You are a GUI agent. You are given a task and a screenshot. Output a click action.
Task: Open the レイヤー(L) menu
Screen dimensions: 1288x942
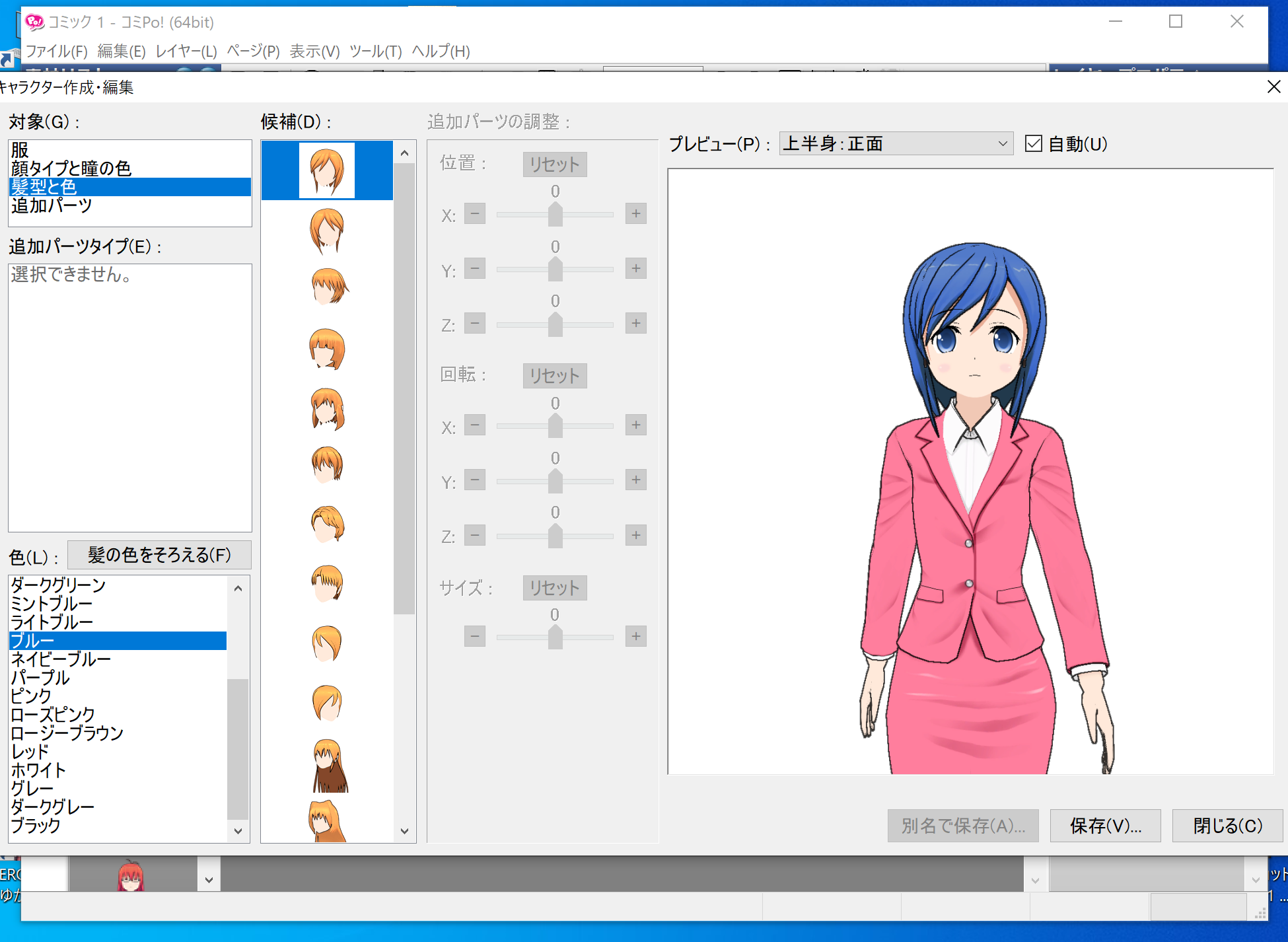click(x=186, y=51)
